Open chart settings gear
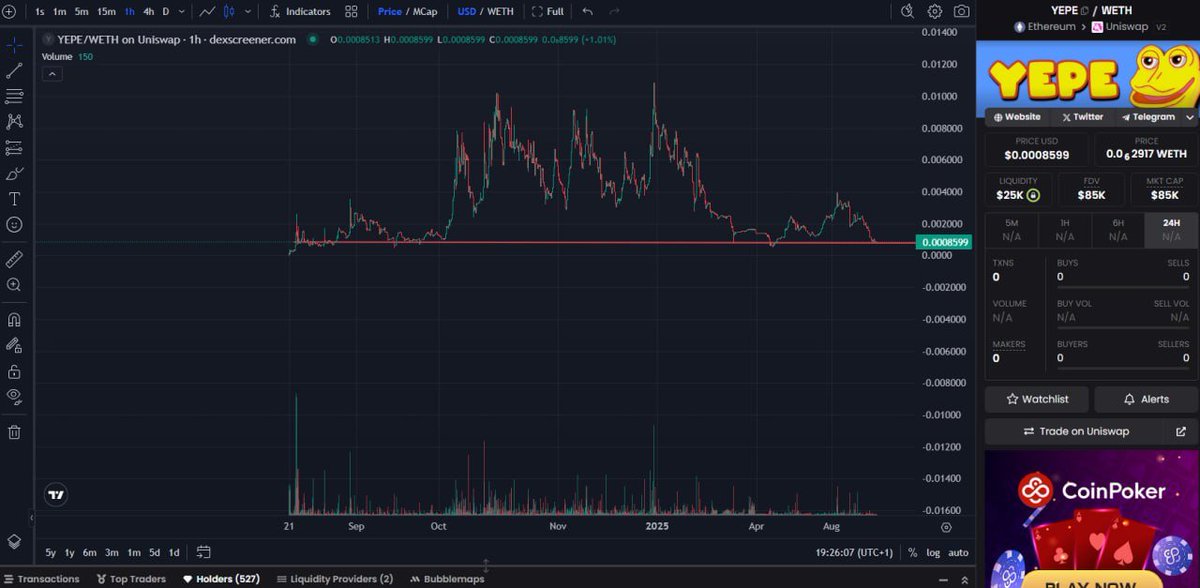The height and width of the screenshot is (588, 1200). (935, 12)
